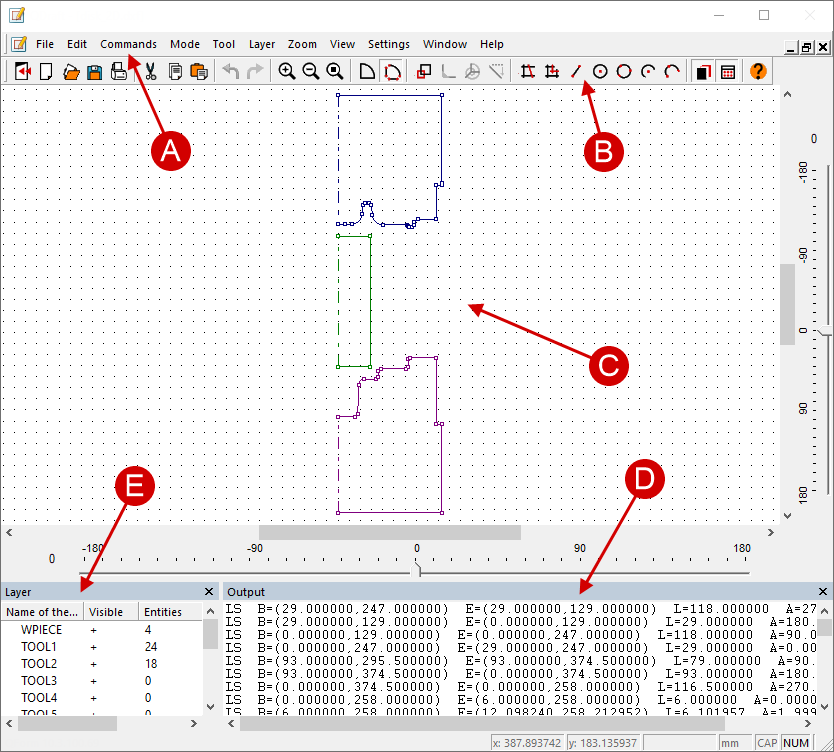Click the calculator table icon

tap(728, 72)
